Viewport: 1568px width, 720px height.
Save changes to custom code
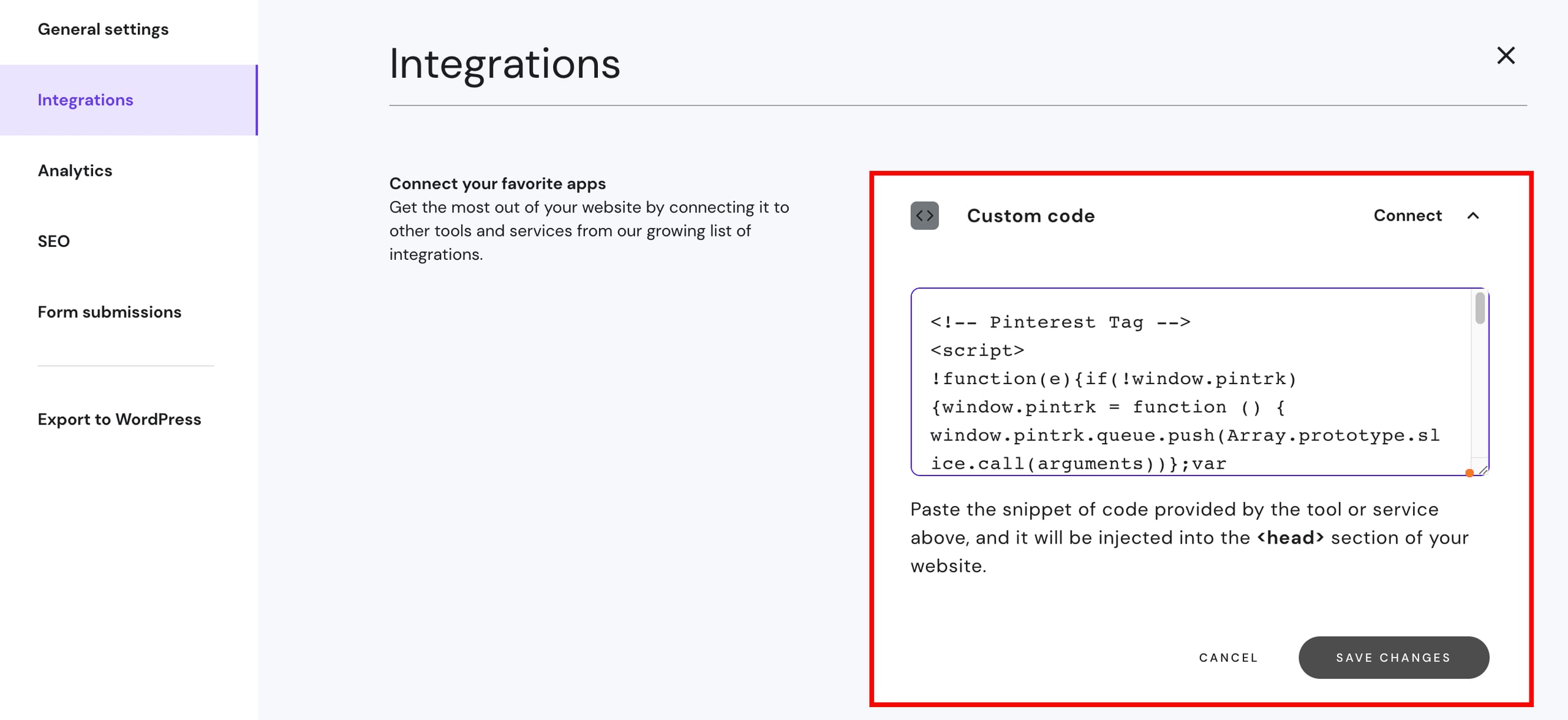(1393, 657)
